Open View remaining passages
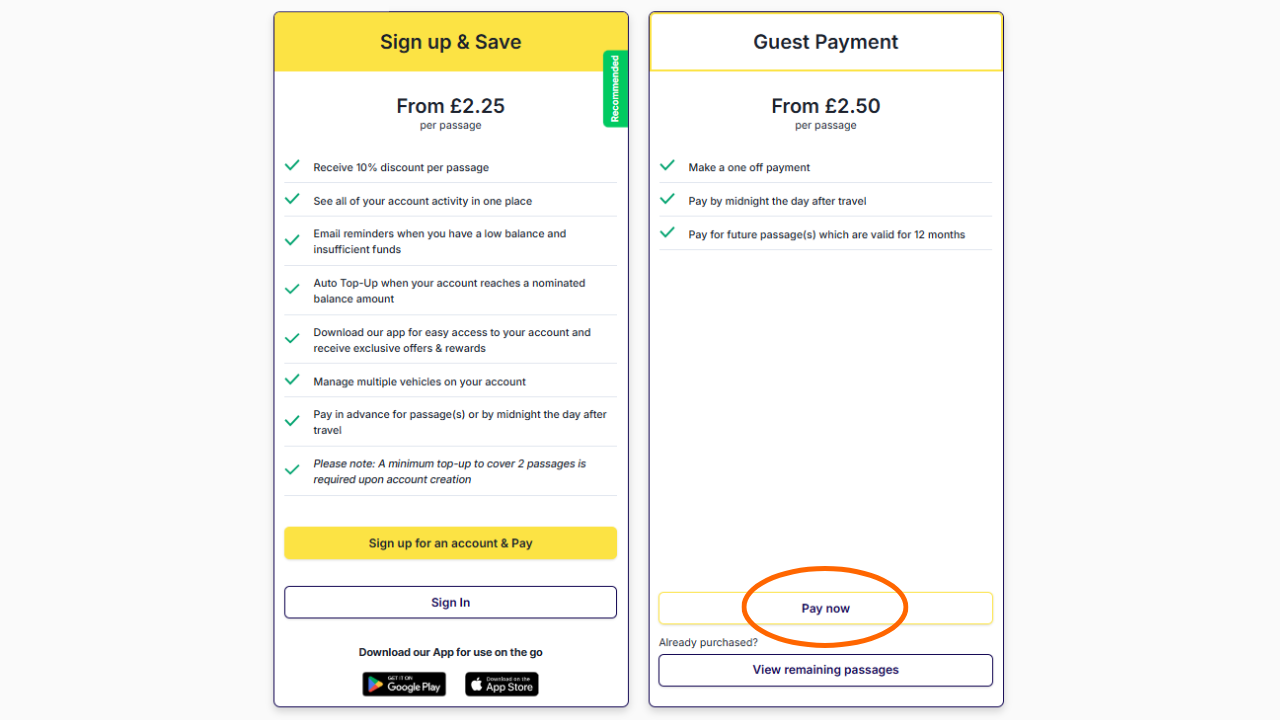The height and width of the screenshot is (720, 1280). click(x=825, y=670)
